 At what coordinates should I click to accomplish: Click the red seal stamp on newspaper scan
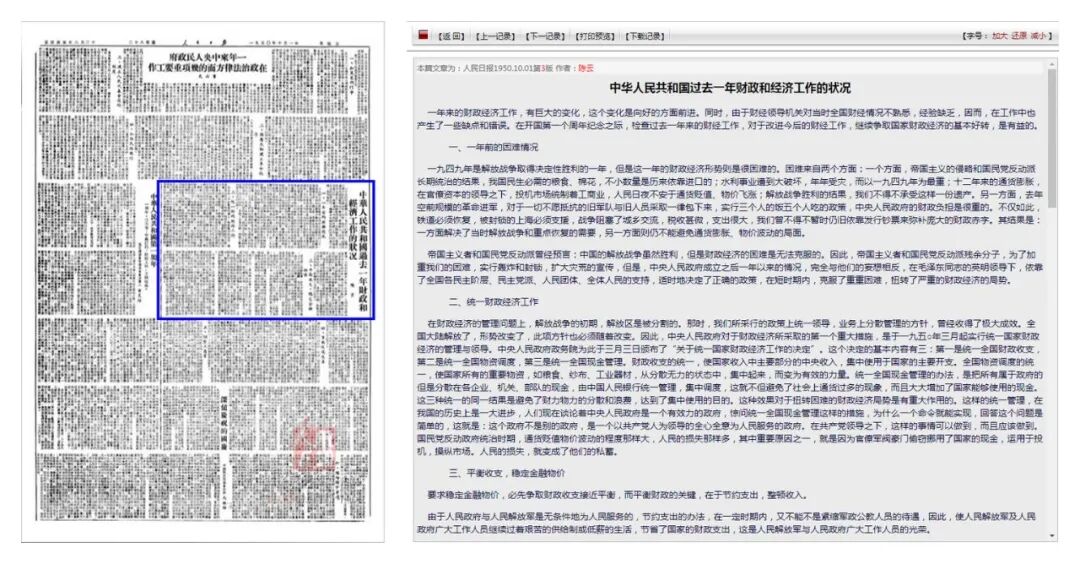tap(315, 446)
